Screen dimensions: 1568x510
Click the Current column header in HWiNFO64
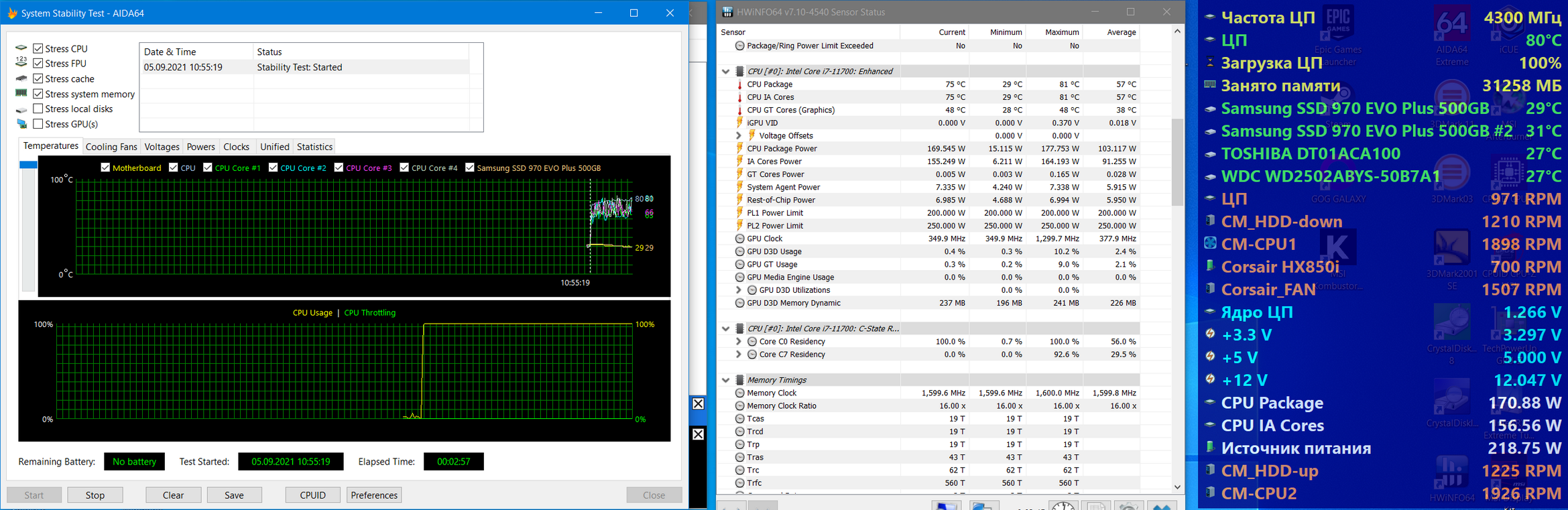coord(951,32)
